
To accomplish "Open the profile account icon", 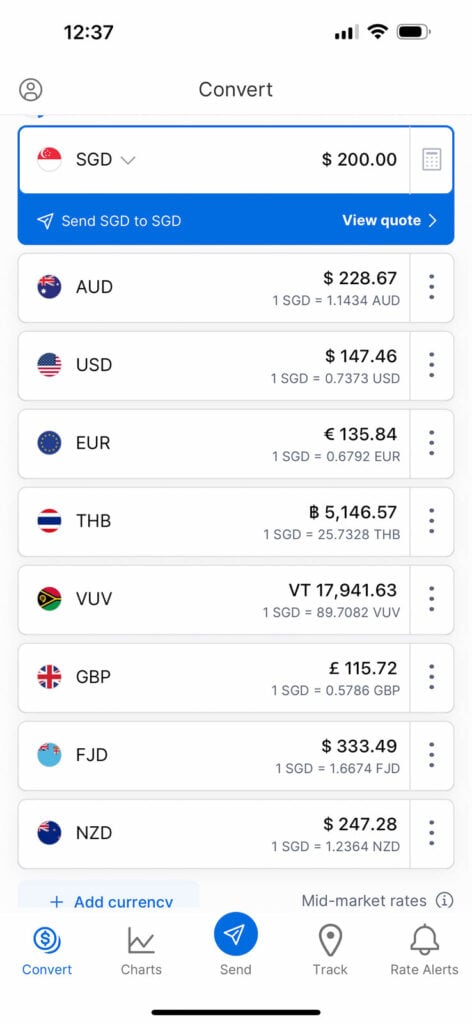I will point(31,89).
